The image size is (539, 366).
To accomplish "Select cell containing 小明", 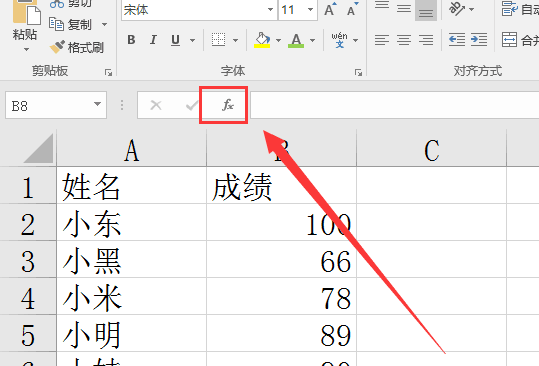I will click(x=132, y=334).
